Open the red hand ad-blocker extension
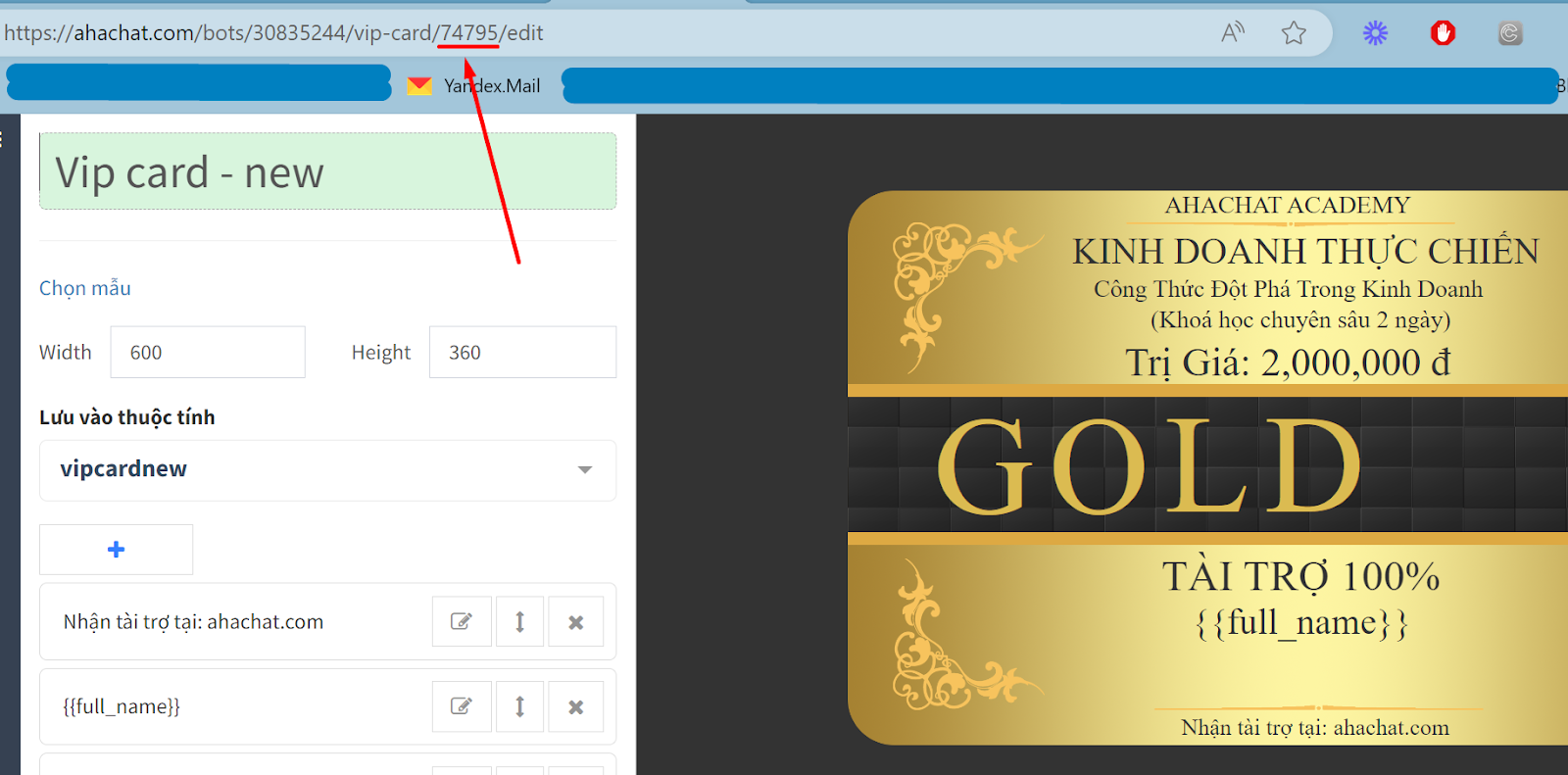1568x775 pixels. [1443, 33]
